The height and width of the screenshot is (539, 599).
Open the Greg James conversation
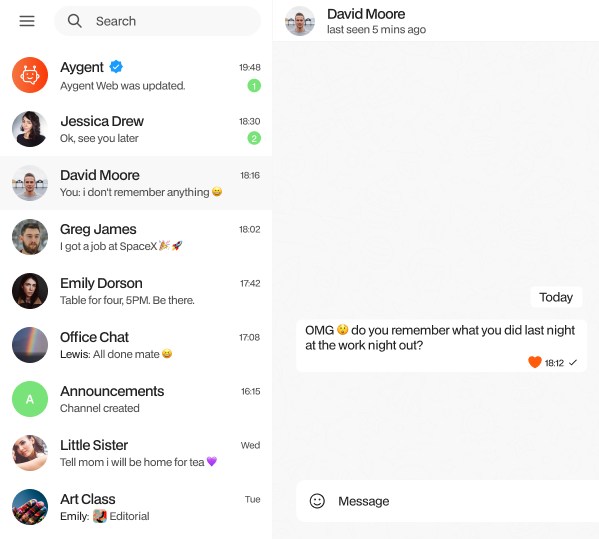click(136, 237)
